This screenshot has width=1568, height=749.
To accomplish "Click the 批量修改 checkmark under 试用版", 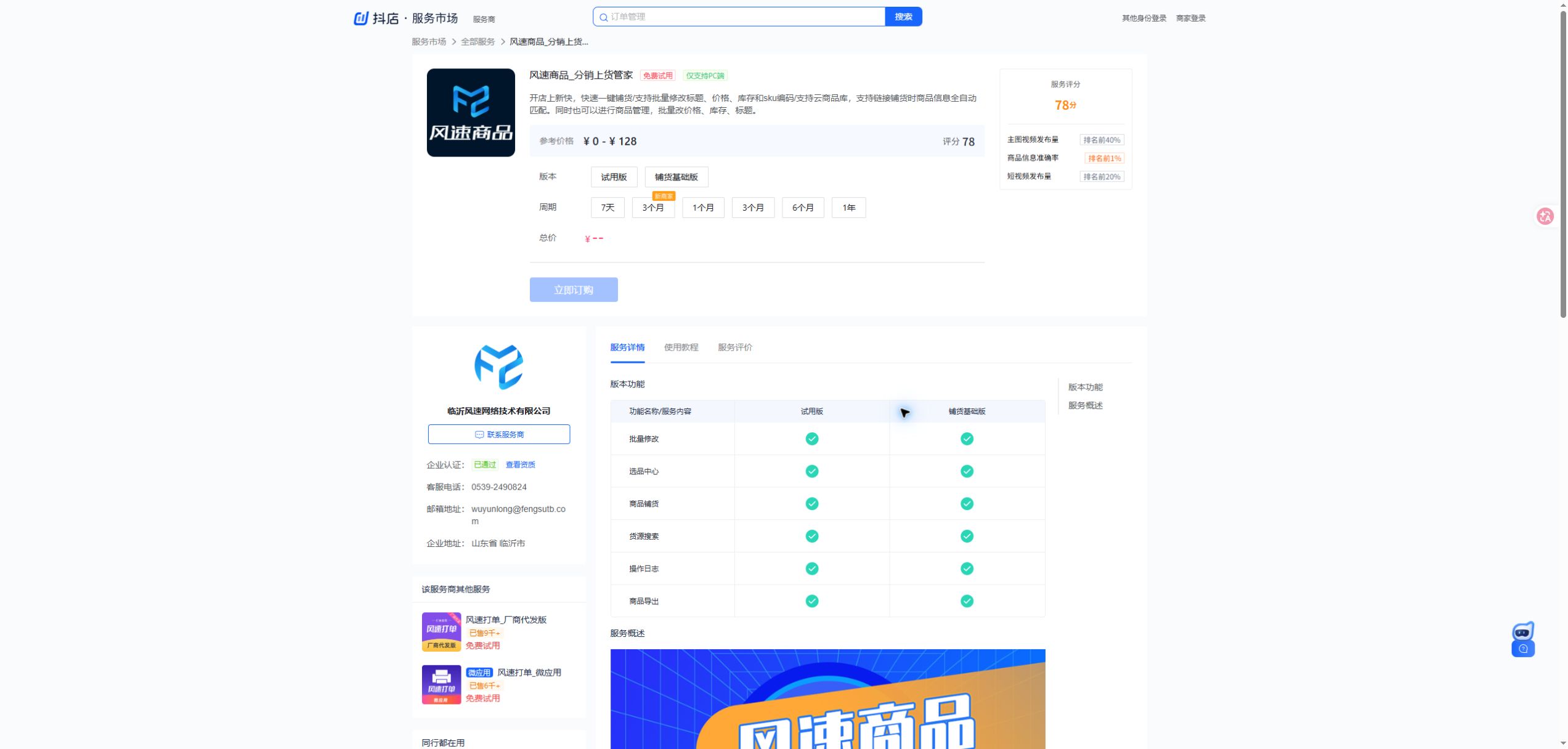I will (x=812, y=439).
